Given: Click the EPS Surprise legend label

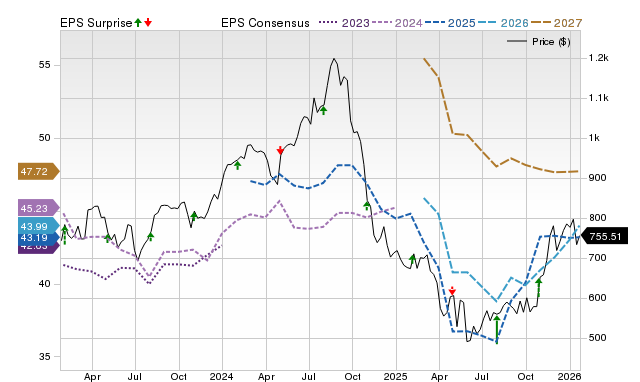Looking at the screenshot, I should [x=96, y=23].
